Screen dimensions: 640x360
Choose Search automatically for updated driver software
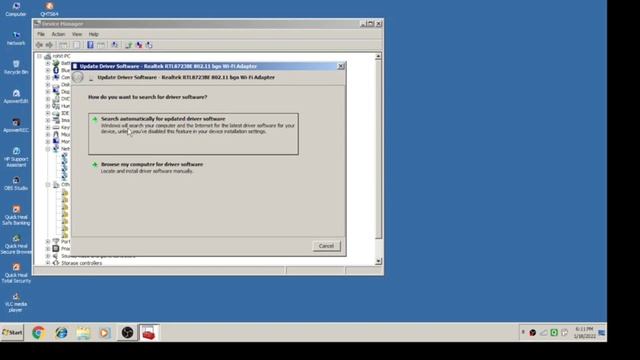point(193,134)
